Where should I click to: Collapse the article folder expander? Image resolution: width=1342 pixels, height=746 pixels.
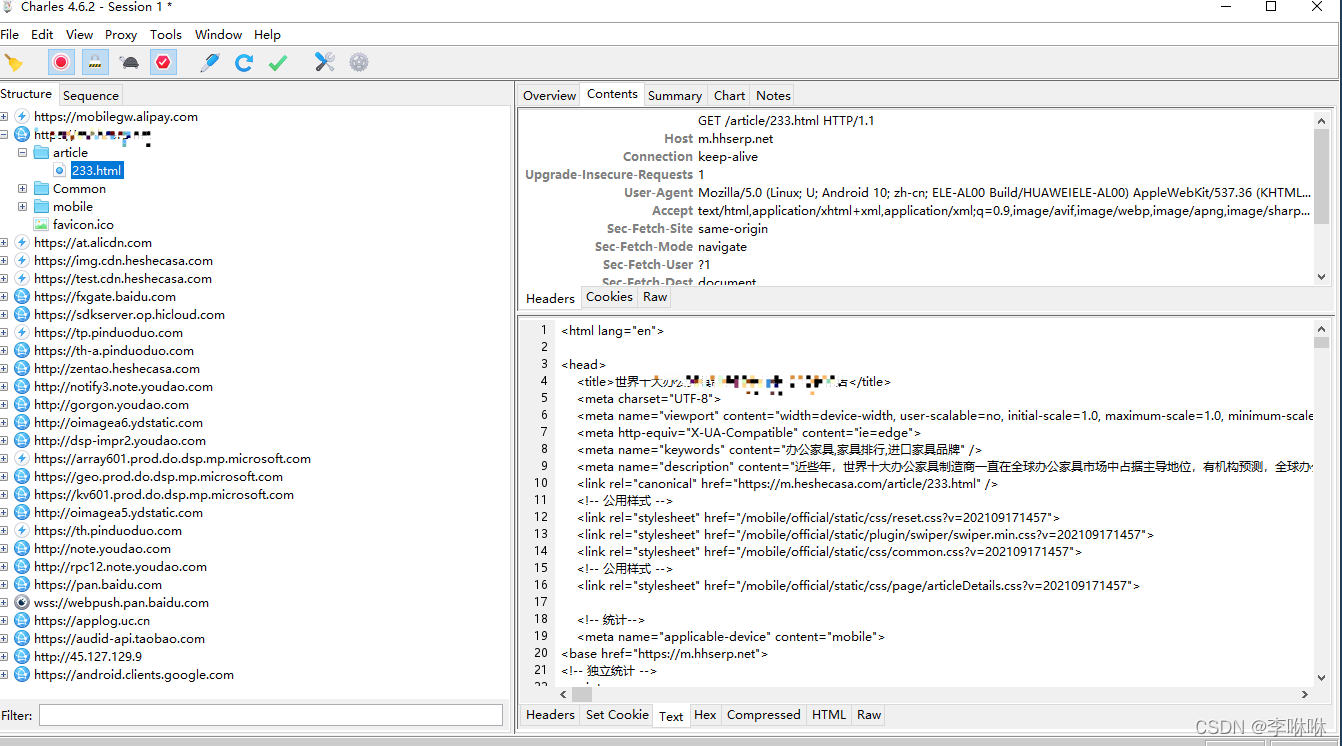pos(23,153)
